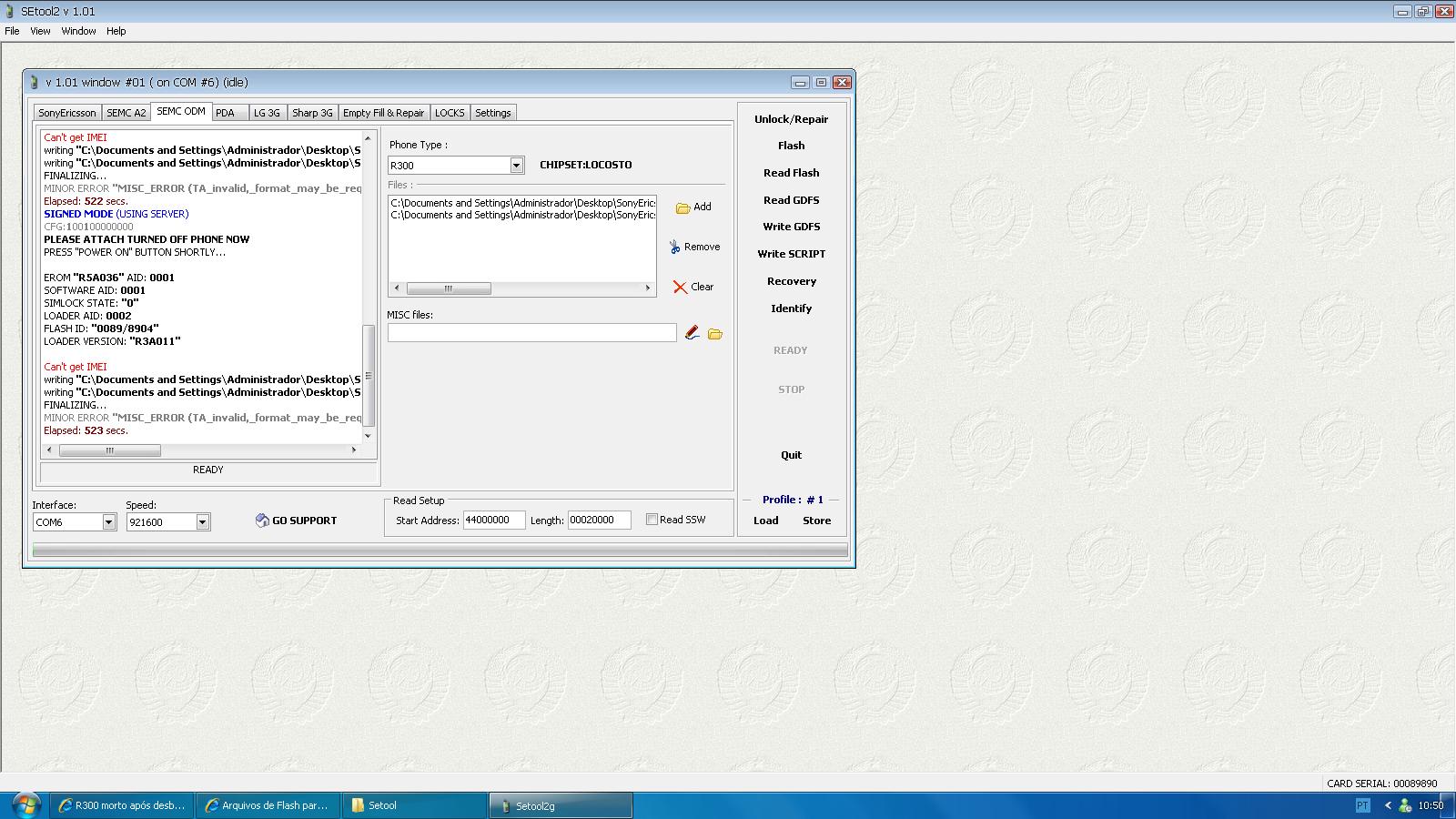Click the Files list horizontal scrollbar thumb

[449, 288]
